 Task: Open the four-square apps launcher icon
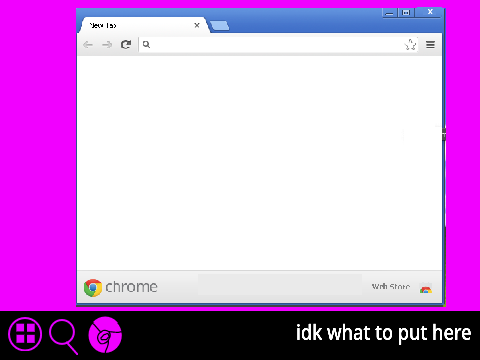click(25, 334)
